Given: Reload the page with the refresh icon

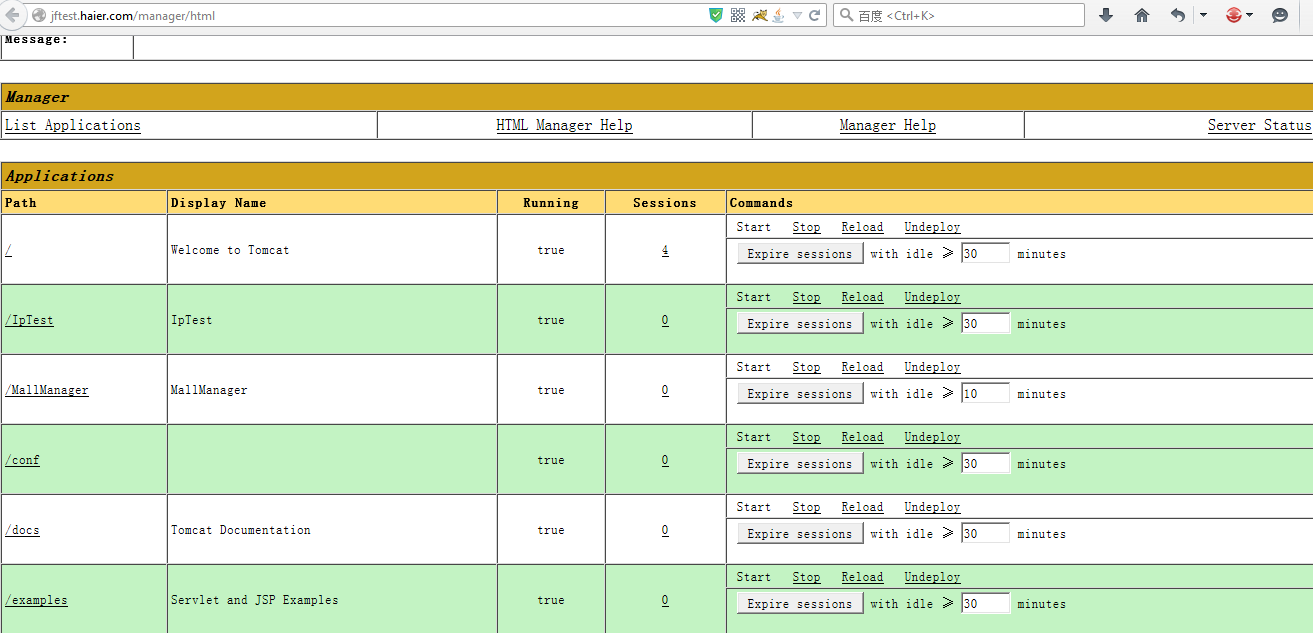Looking at the screenshot, I should click(815, 15).
